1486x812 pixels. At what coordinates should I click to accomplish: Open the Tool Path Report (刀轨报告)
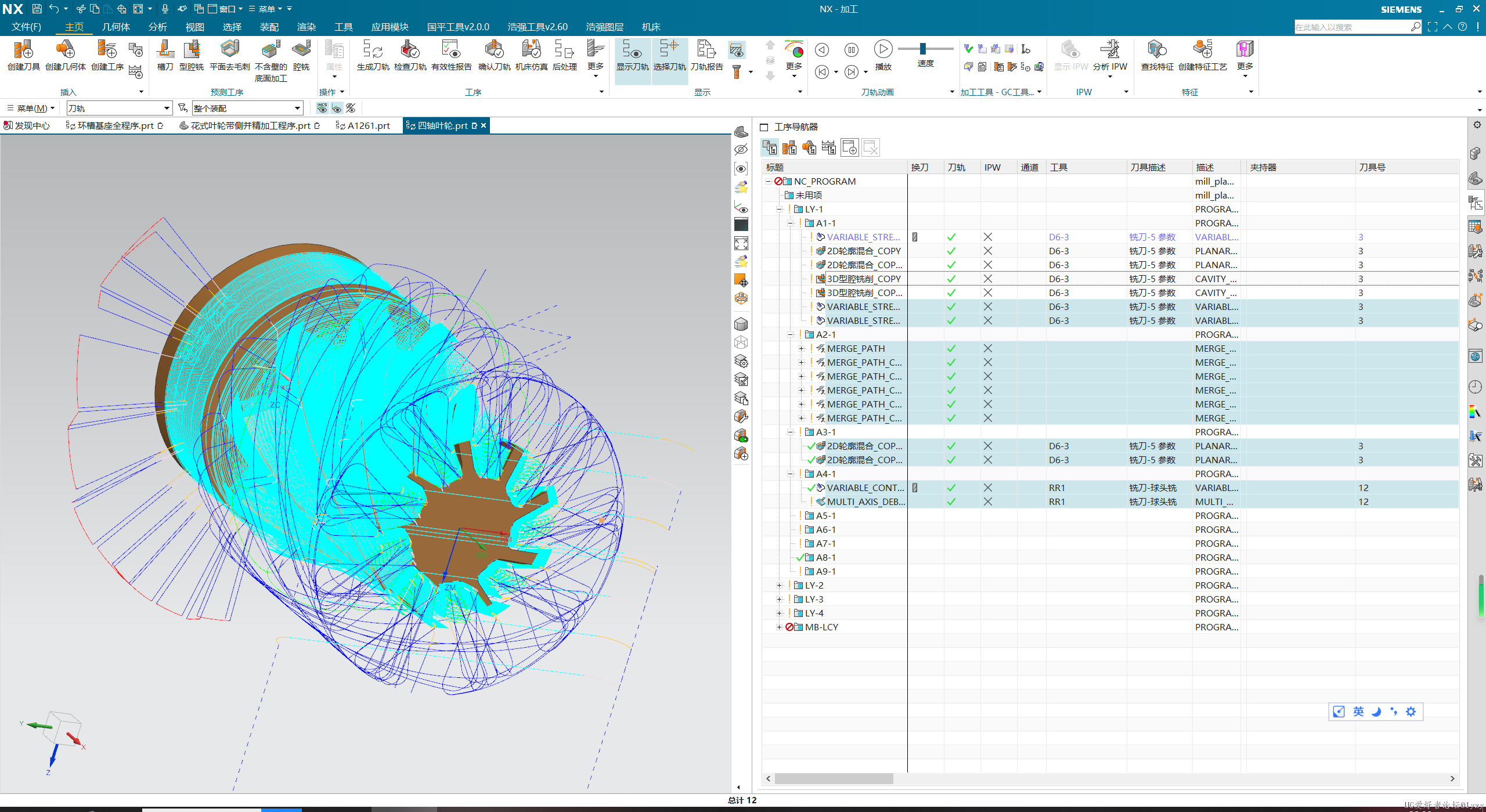coord(706,56)
